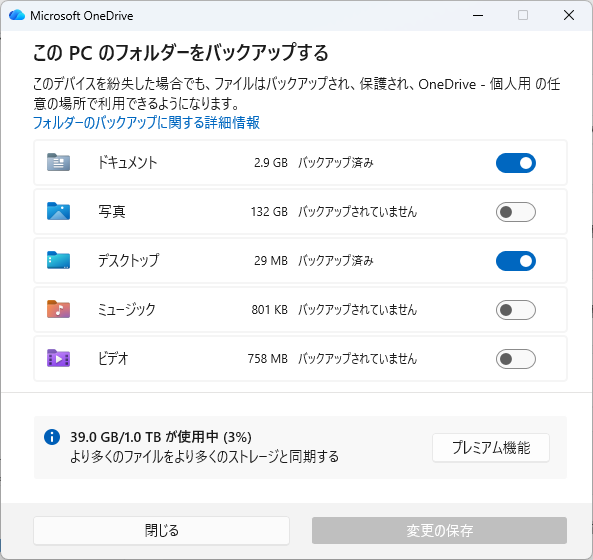The width and height of the screenshot is (593, 560).
Task: Select the デスクトップ label text
Action: pyautogui.click(x=129, y=261)
